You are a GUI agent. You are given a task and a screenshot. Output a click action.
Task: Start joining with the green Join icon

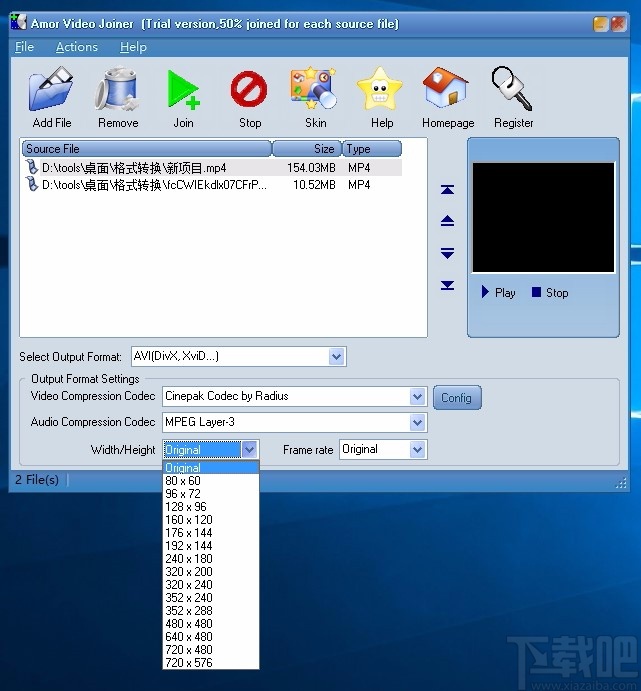coord(183,90)
